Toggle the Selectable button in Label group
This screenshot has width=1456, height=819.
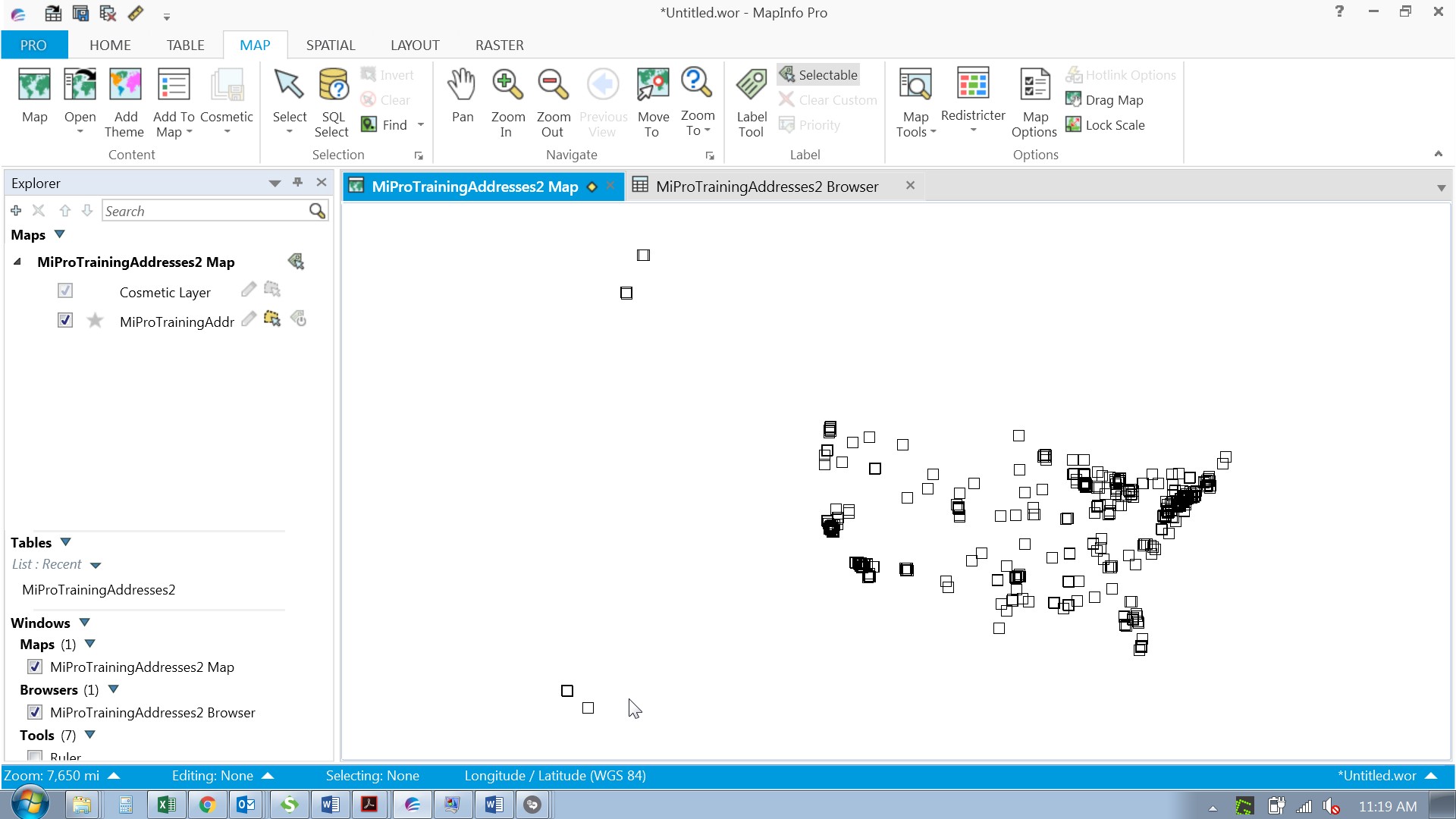[818, 74]
